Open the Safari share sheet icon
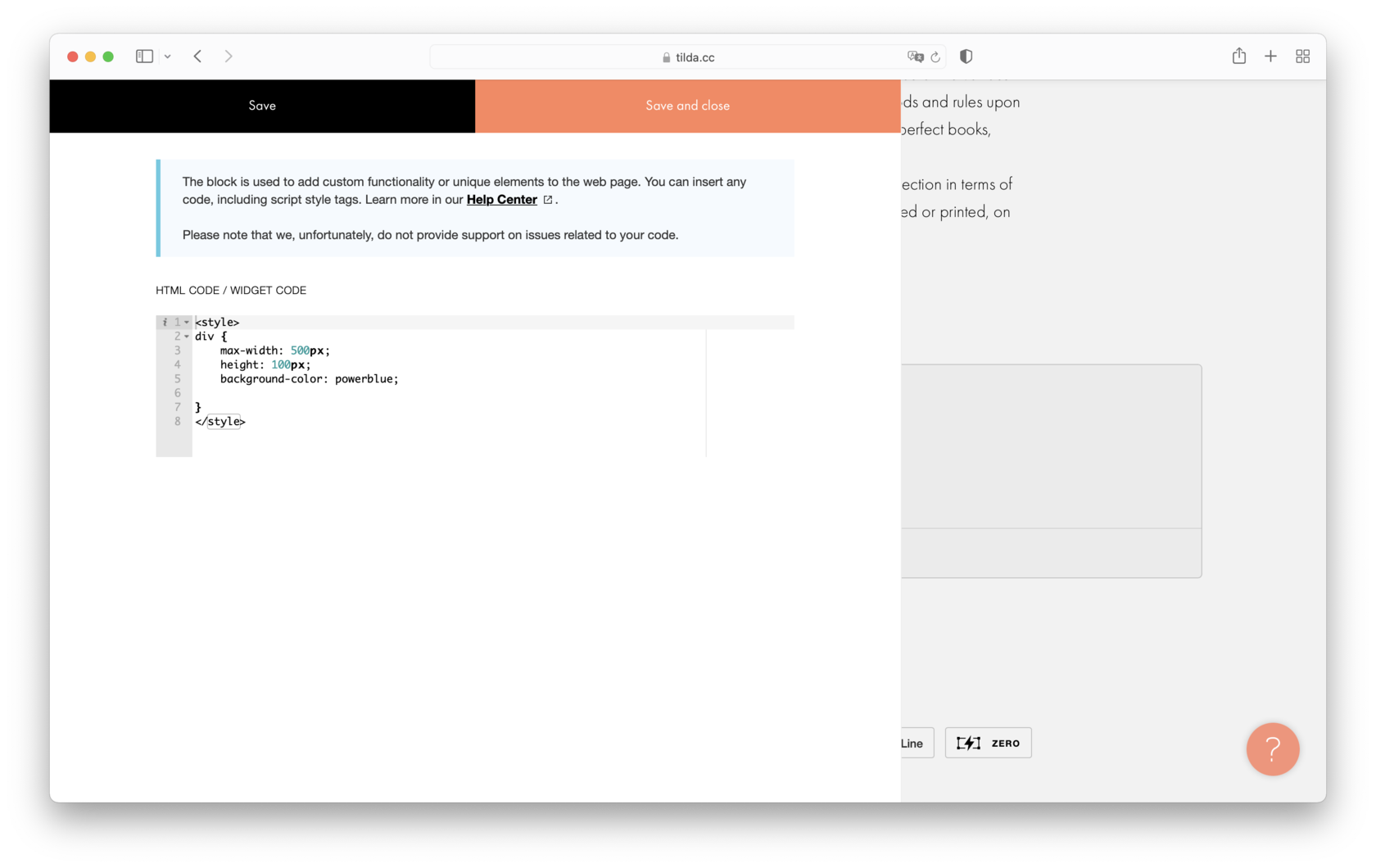The image size is (1376, 868). point(1239,56)
